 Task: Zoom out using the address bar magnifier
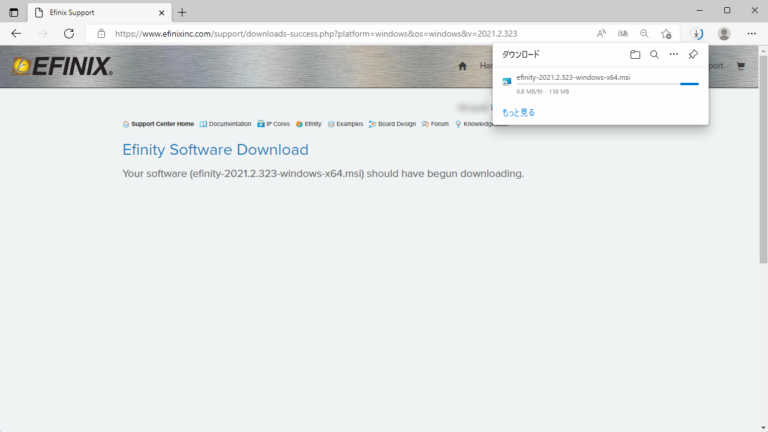(644, 33)
